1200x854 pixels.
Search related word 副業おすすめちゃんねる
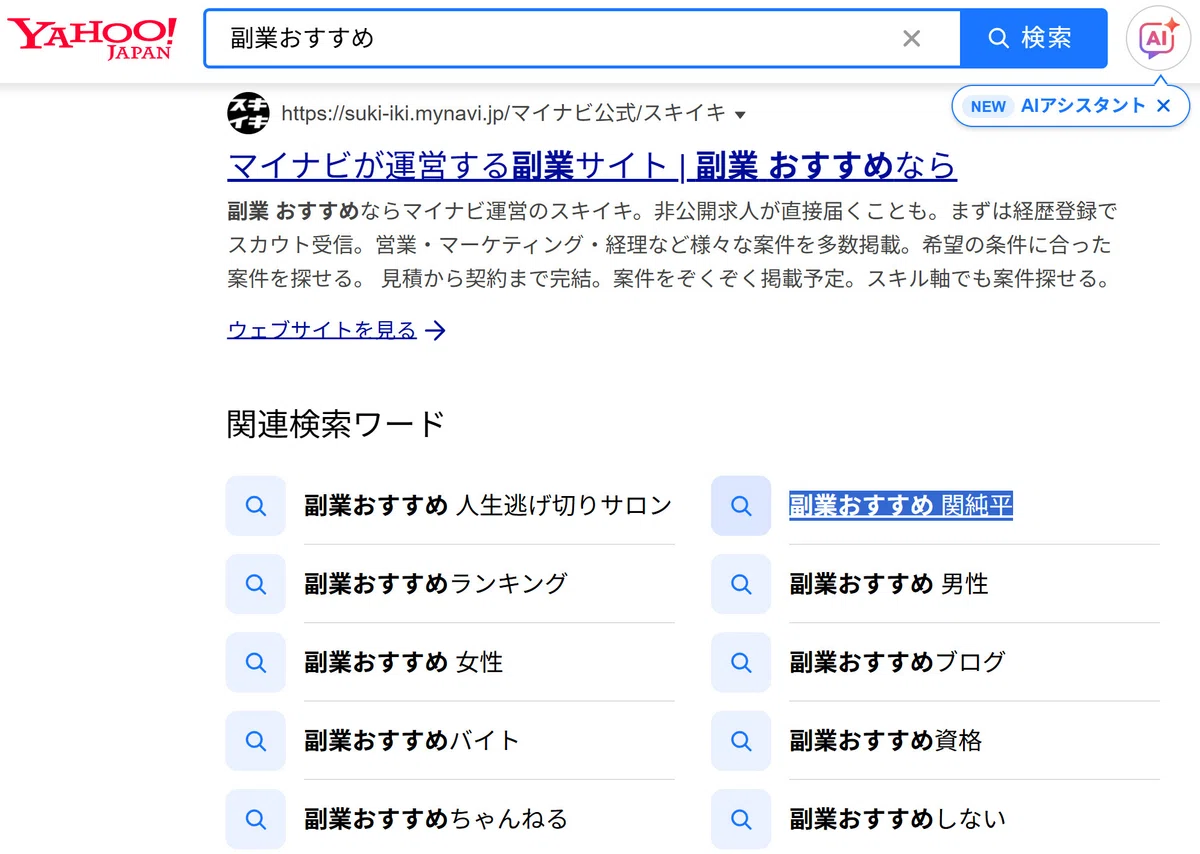click(436, 820)
